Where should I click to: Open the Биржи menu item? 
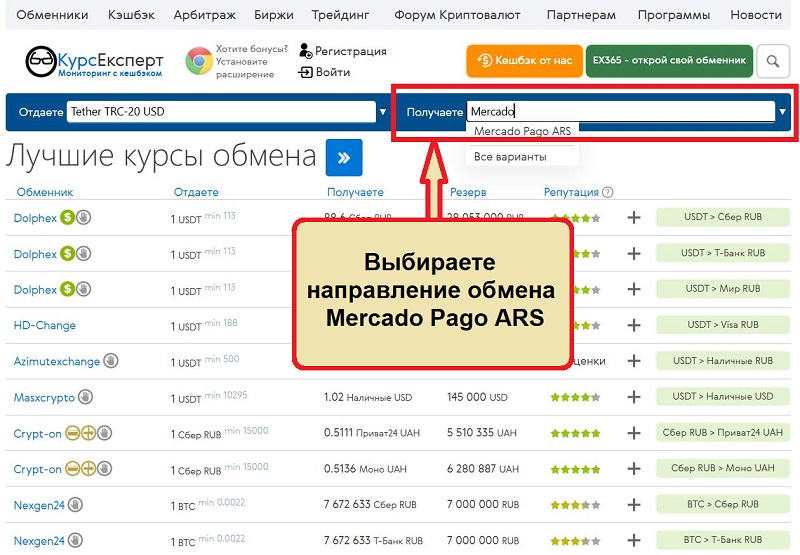pos(273,15)
